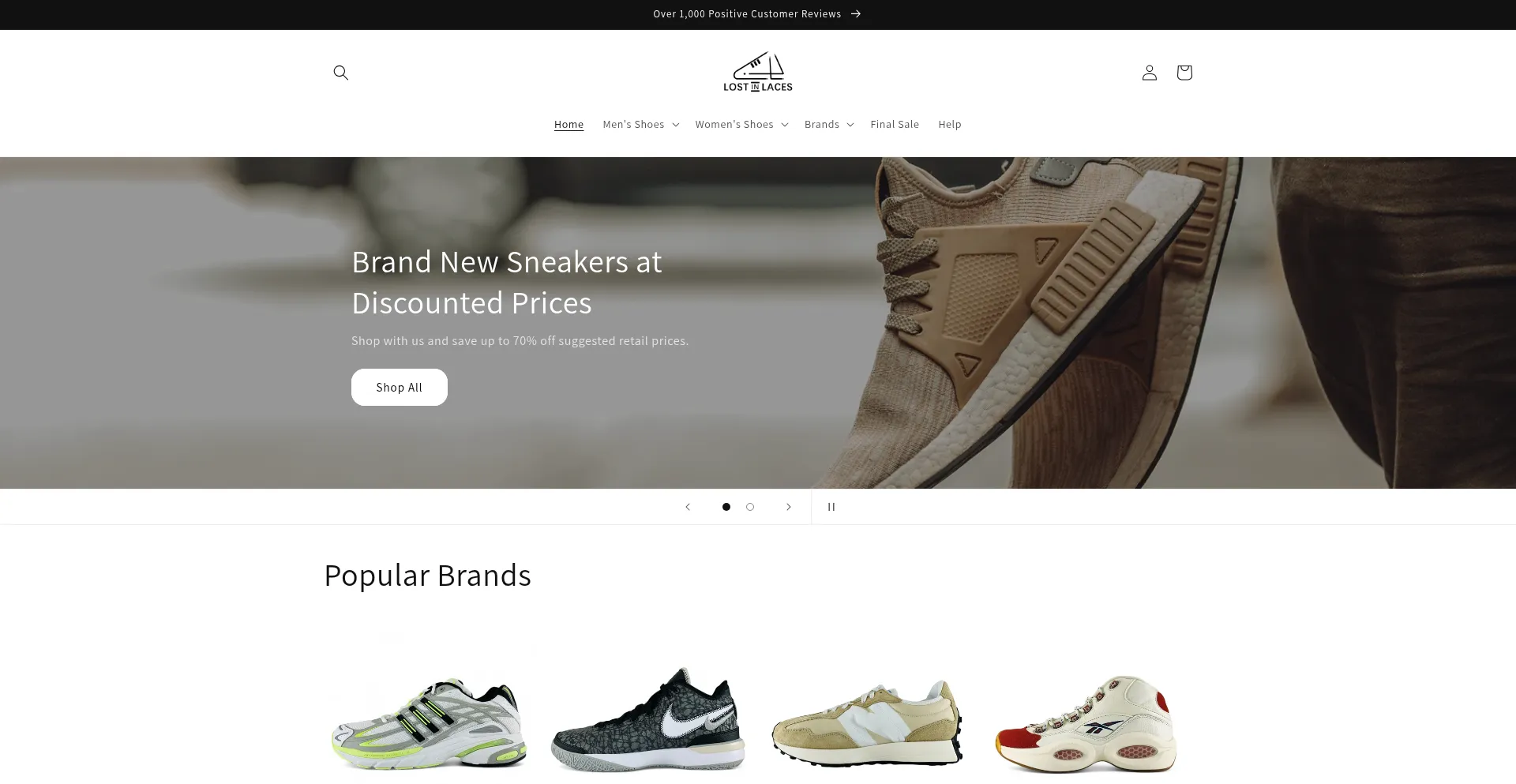Go to the Home menu item

click(568, 125)
